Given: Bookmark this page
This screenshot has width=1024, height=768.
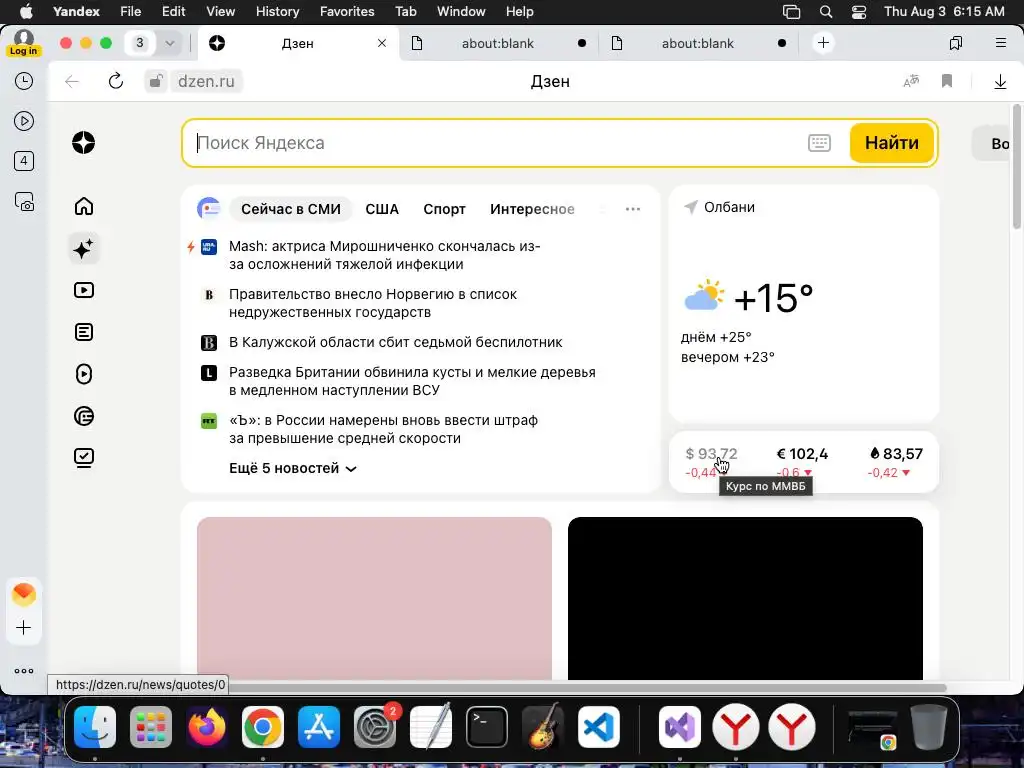Looking at the screenshot, I should click(x=947, y=81).
